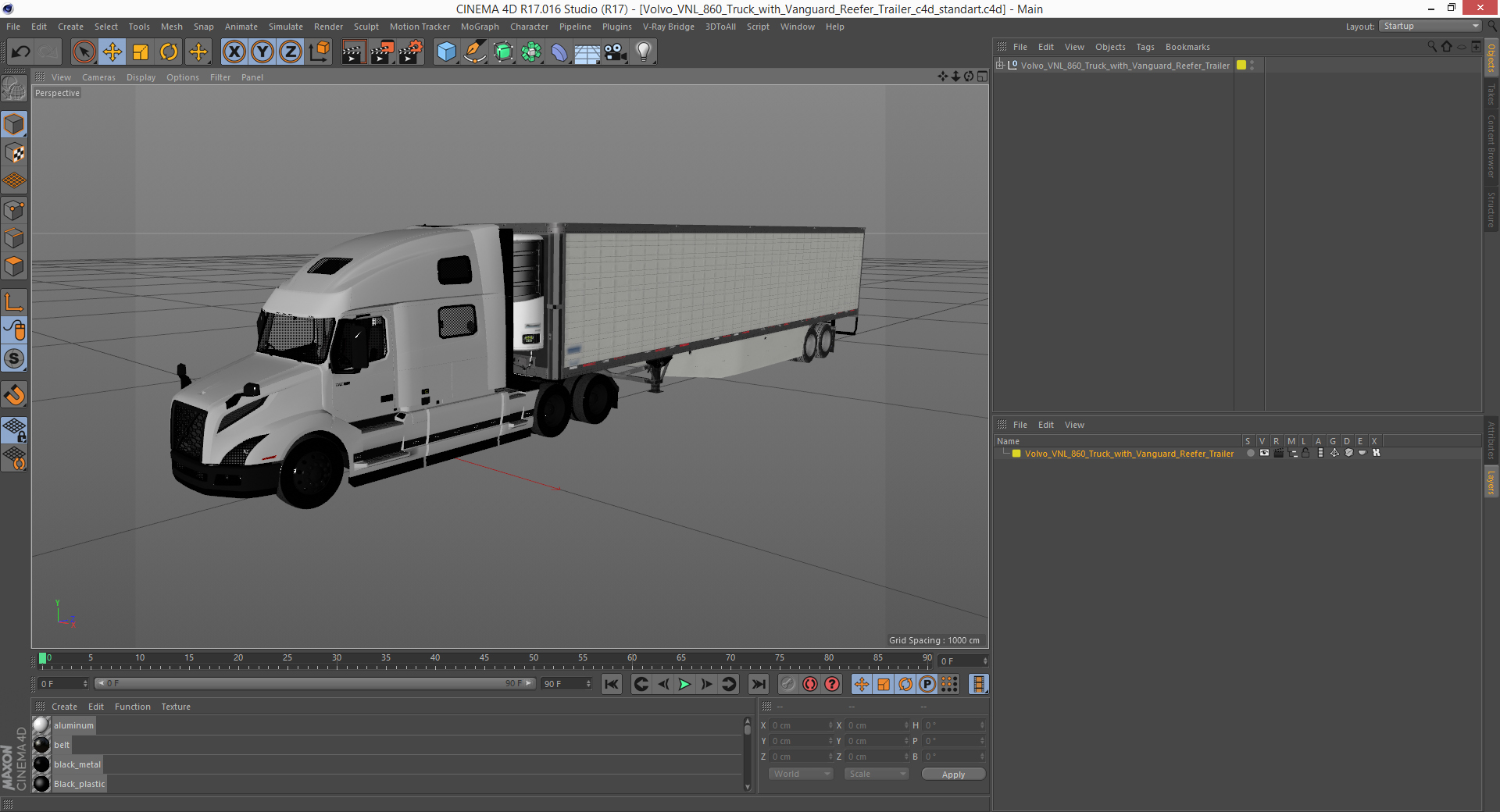
Task: Select Black_plastic material name
Action: 80,784
